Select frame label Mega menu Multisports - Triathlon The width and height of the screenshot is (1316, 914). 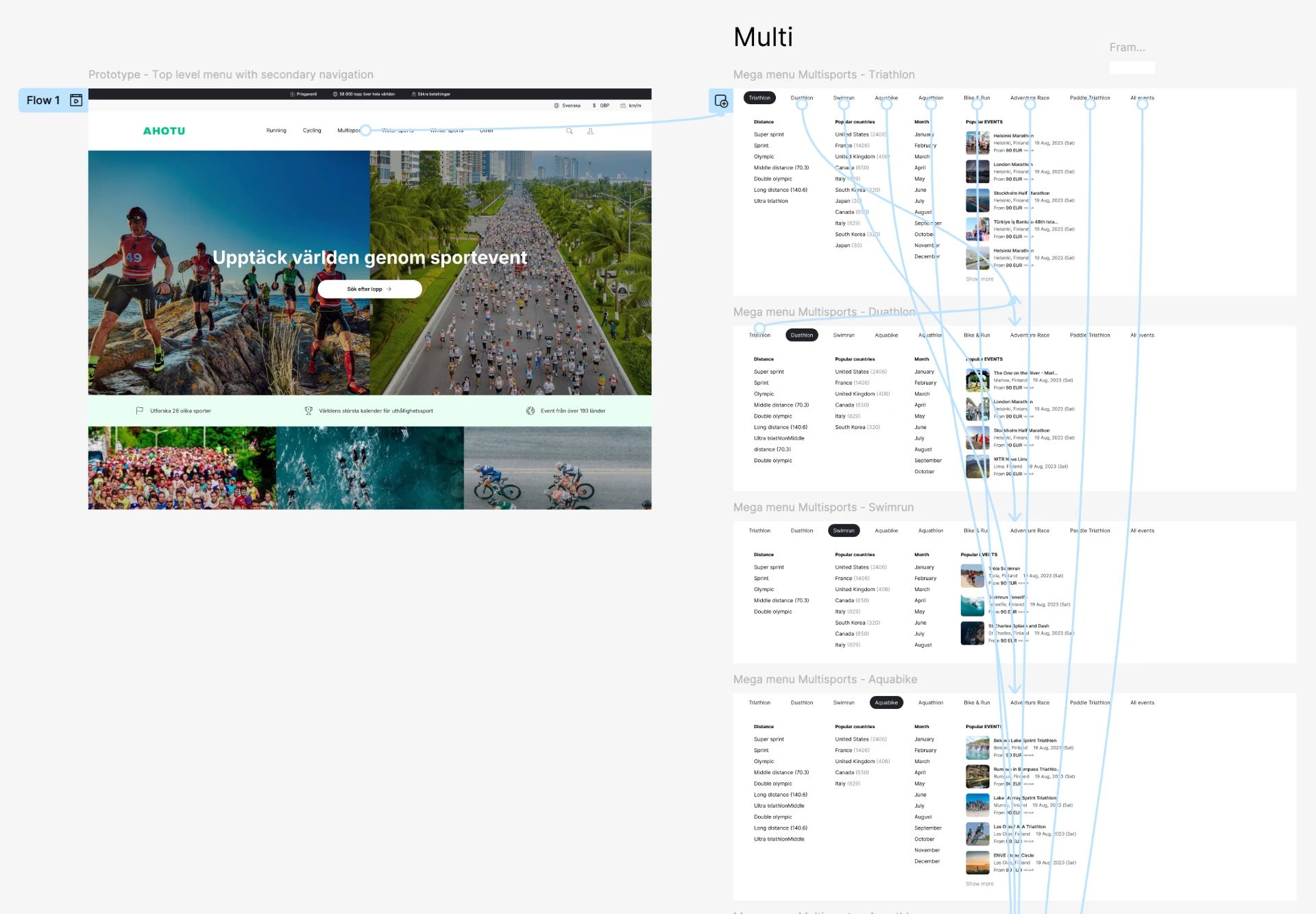pyautogui.click(x=824, y=75)
